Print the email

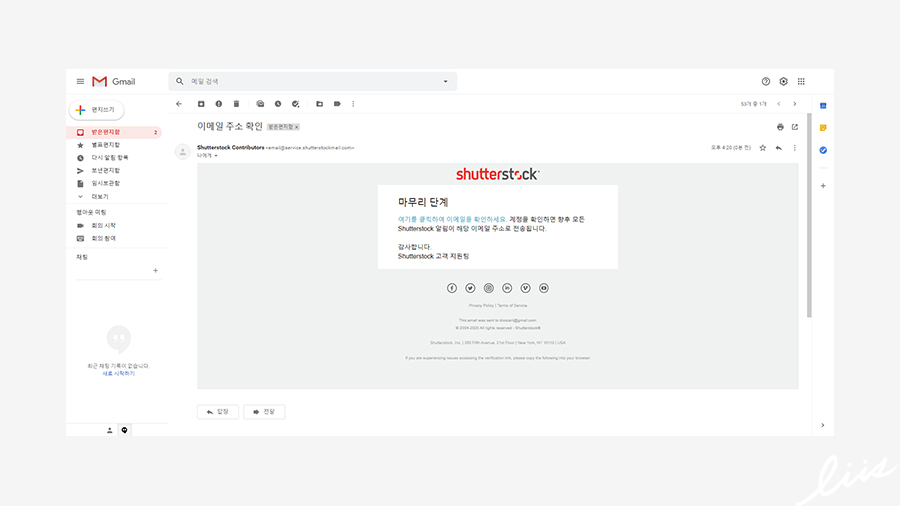pyautogui.click(x=780, y=127)
